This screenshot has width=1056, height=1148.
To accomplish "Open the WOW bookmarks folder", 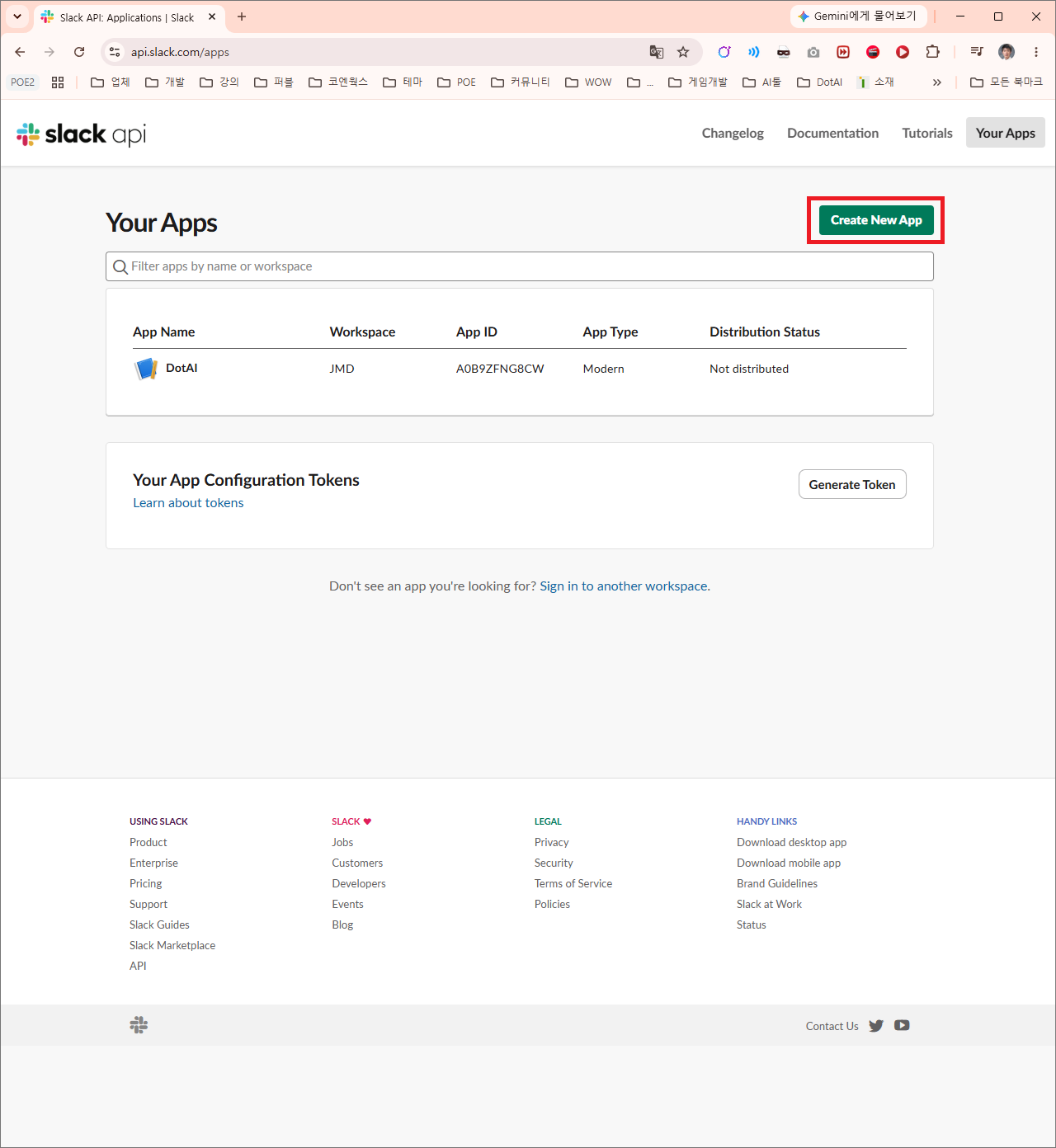I will pyautogui.click(x=588, y=82).
